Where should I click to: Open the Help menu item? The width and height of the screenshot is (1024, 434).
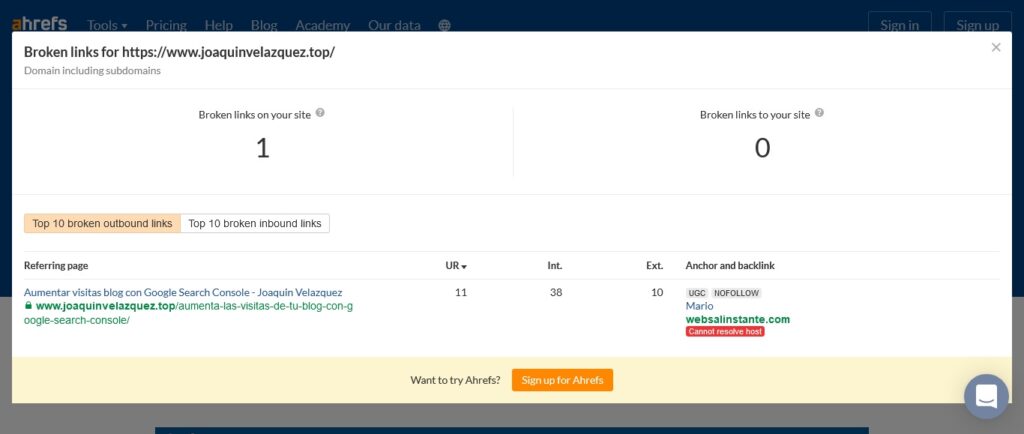click(219, 25)
